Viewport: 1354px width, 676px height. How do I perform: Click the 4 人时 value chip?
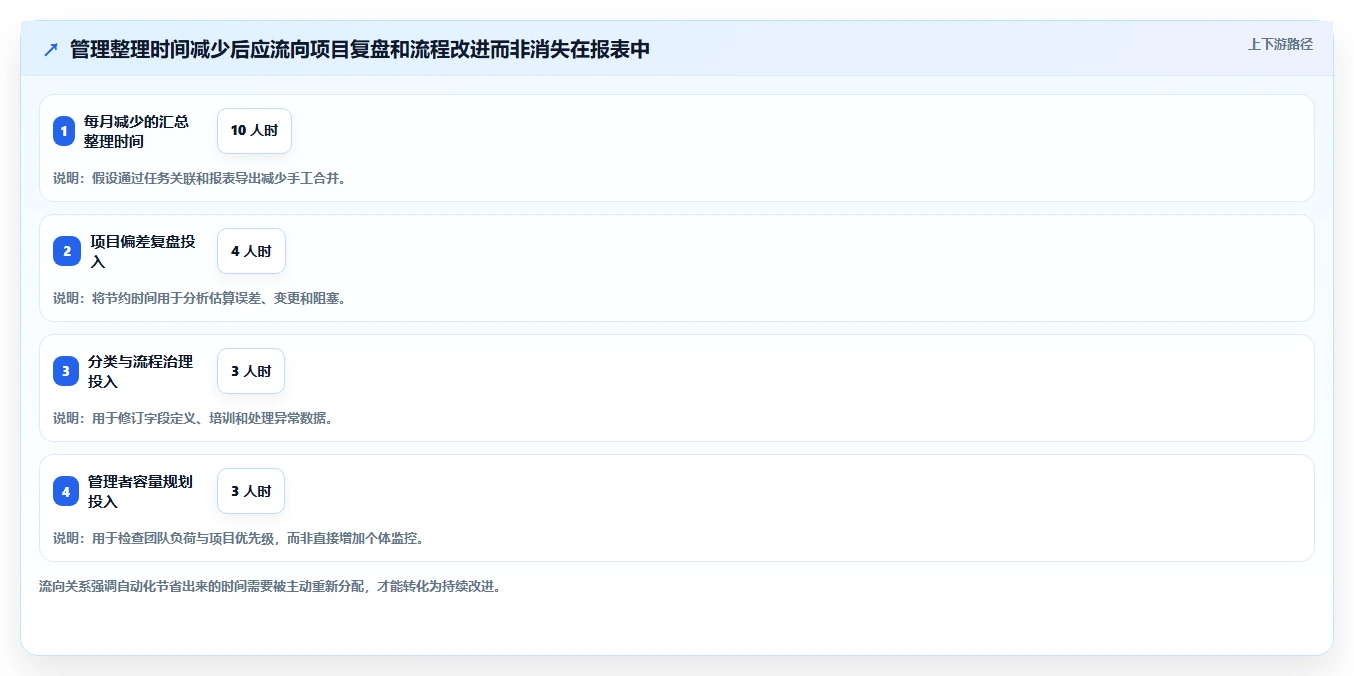(x=251, y=251)
